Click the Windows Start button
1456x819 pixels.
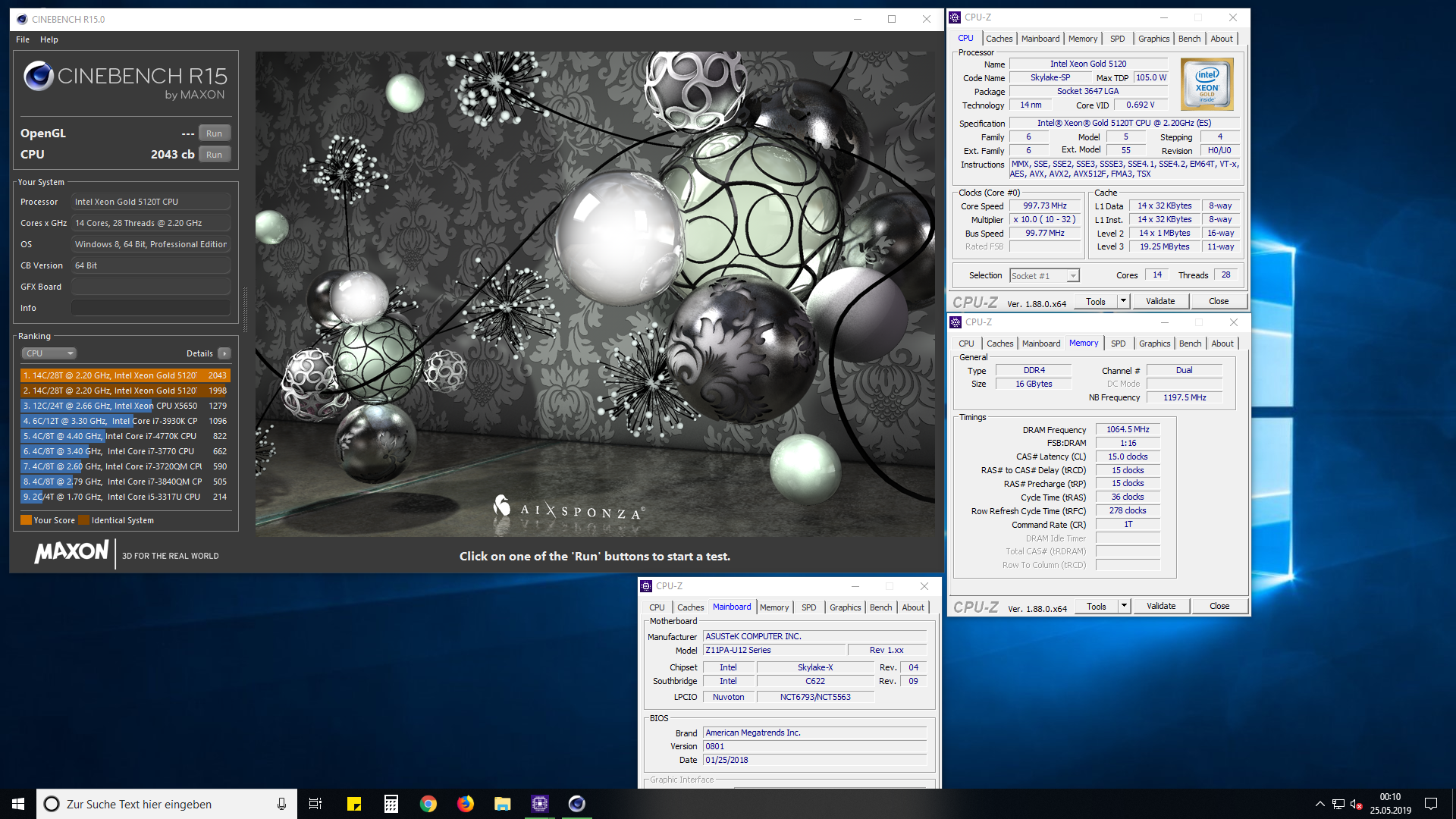coord(18,804)
